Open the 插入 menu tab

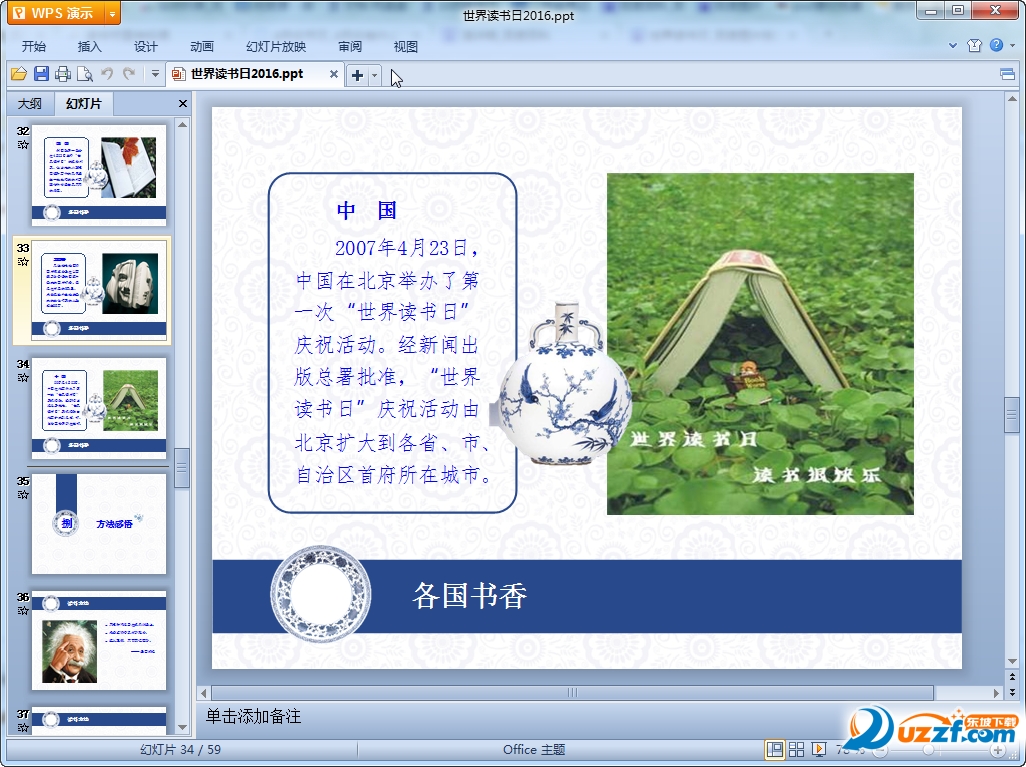90,46
